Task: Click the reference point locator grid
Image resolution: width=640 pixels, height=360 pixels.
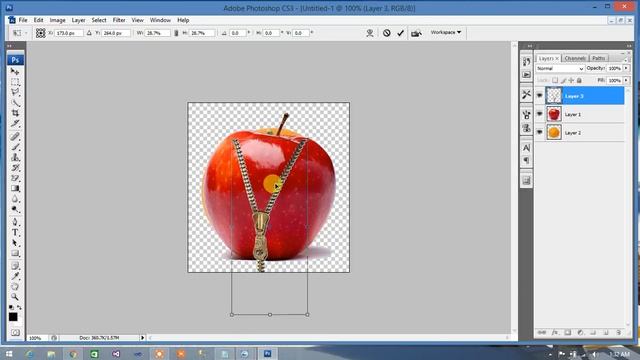Action: tap(40, 33)
